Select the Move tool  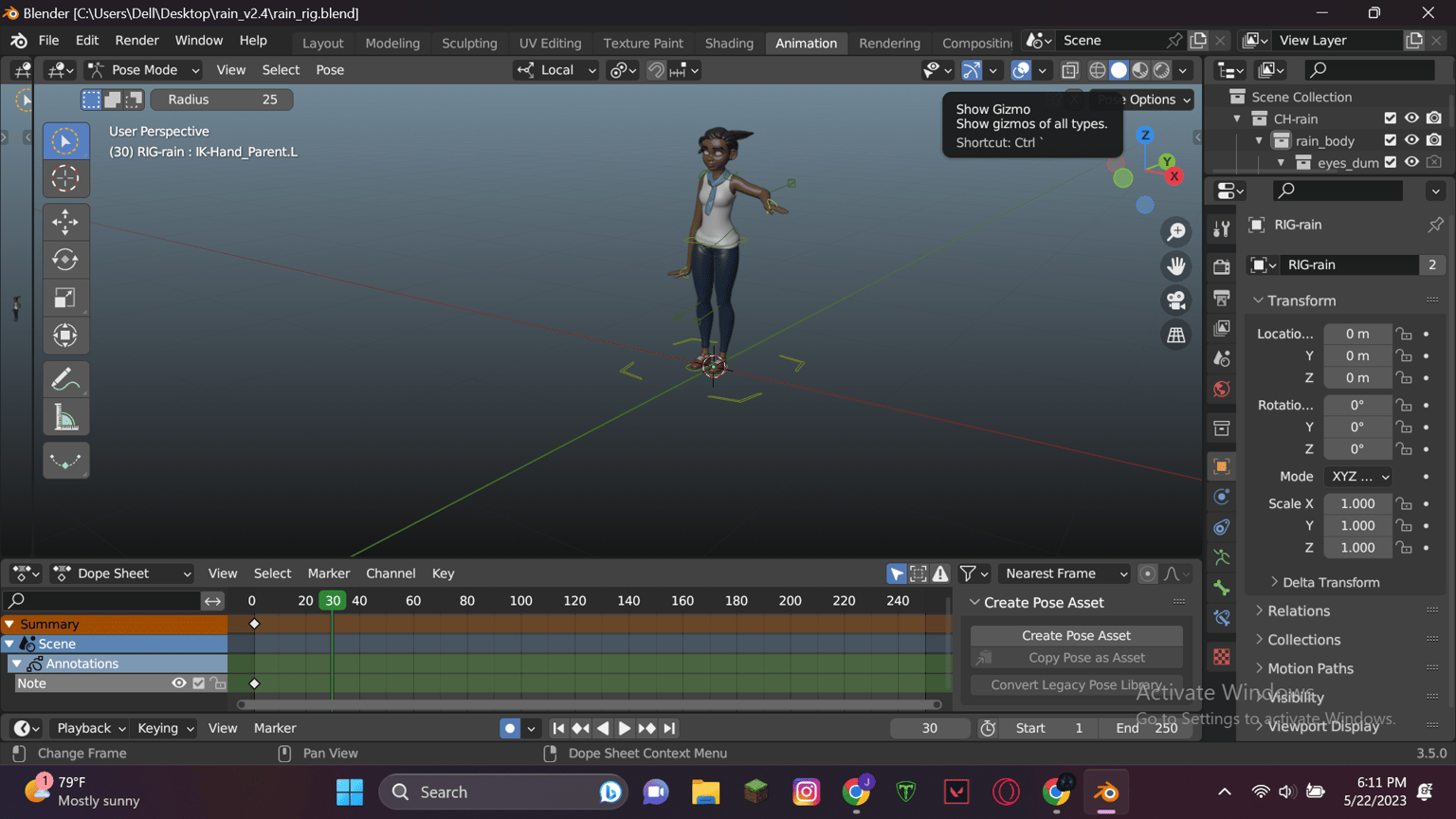coord(65,223)
